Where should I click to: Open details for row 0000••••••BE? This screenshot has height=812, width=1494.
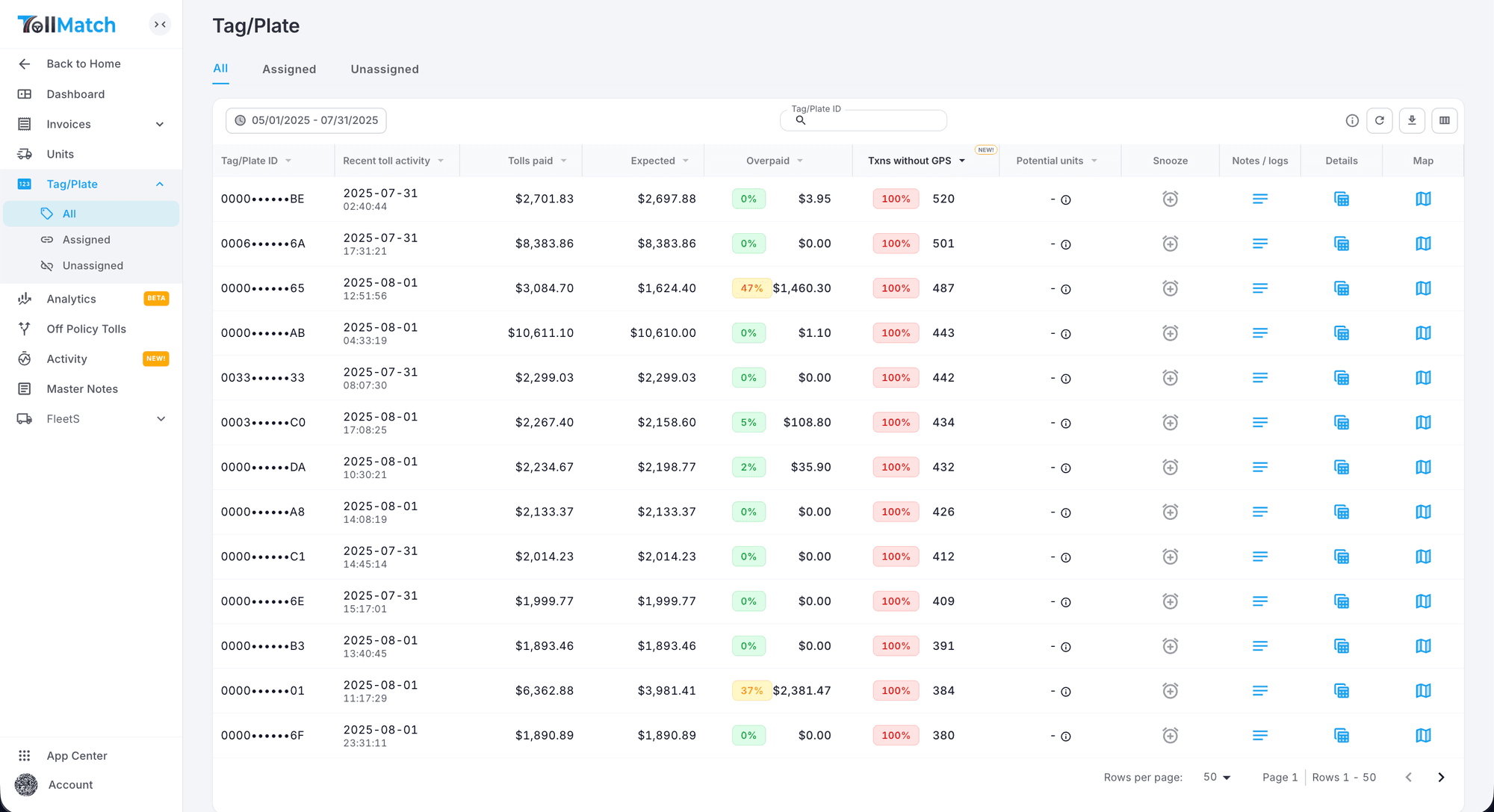(x=1342, y=199)
